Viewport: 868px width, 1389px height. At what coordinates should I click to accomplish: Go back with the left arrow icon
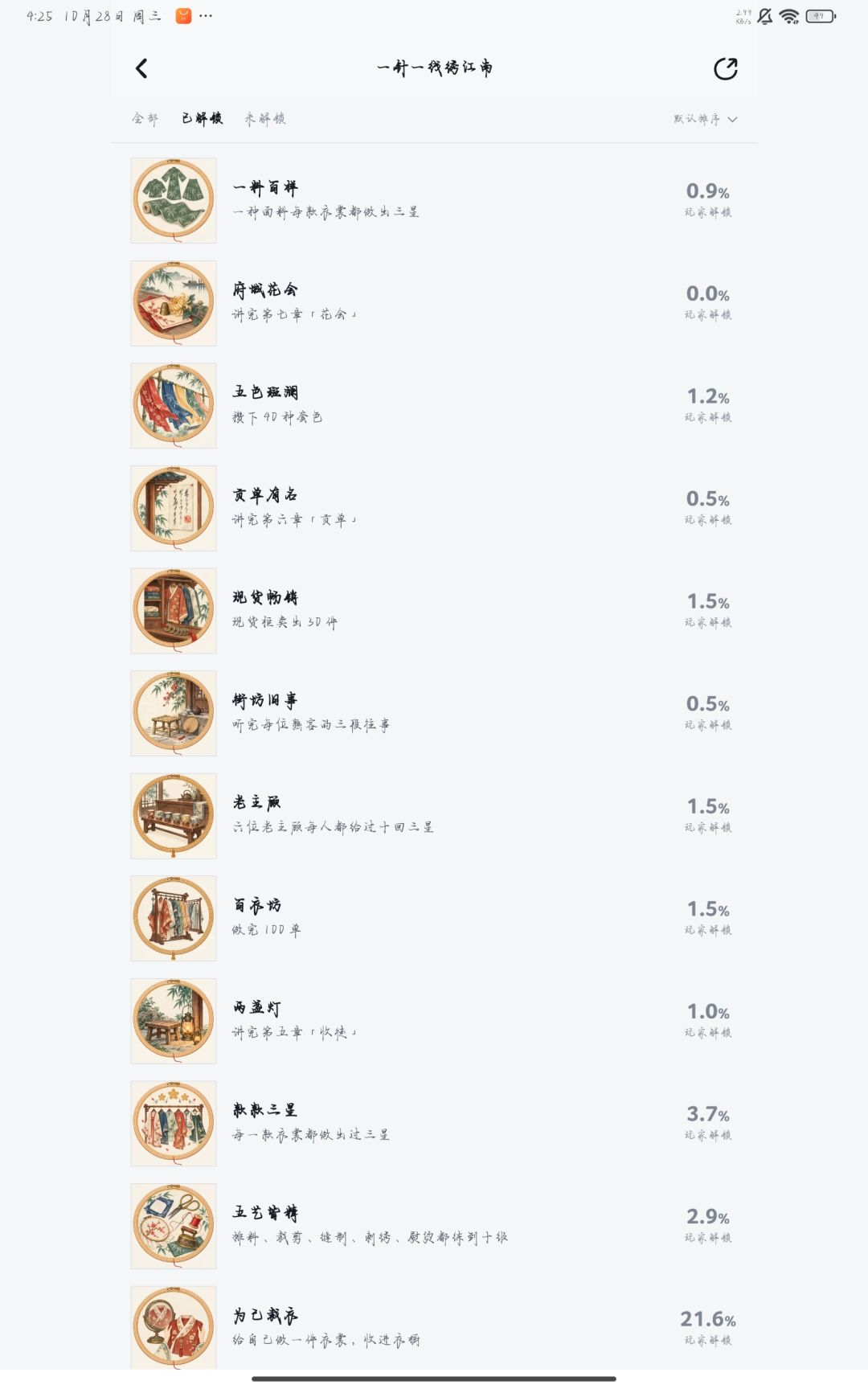click(141, 68)
